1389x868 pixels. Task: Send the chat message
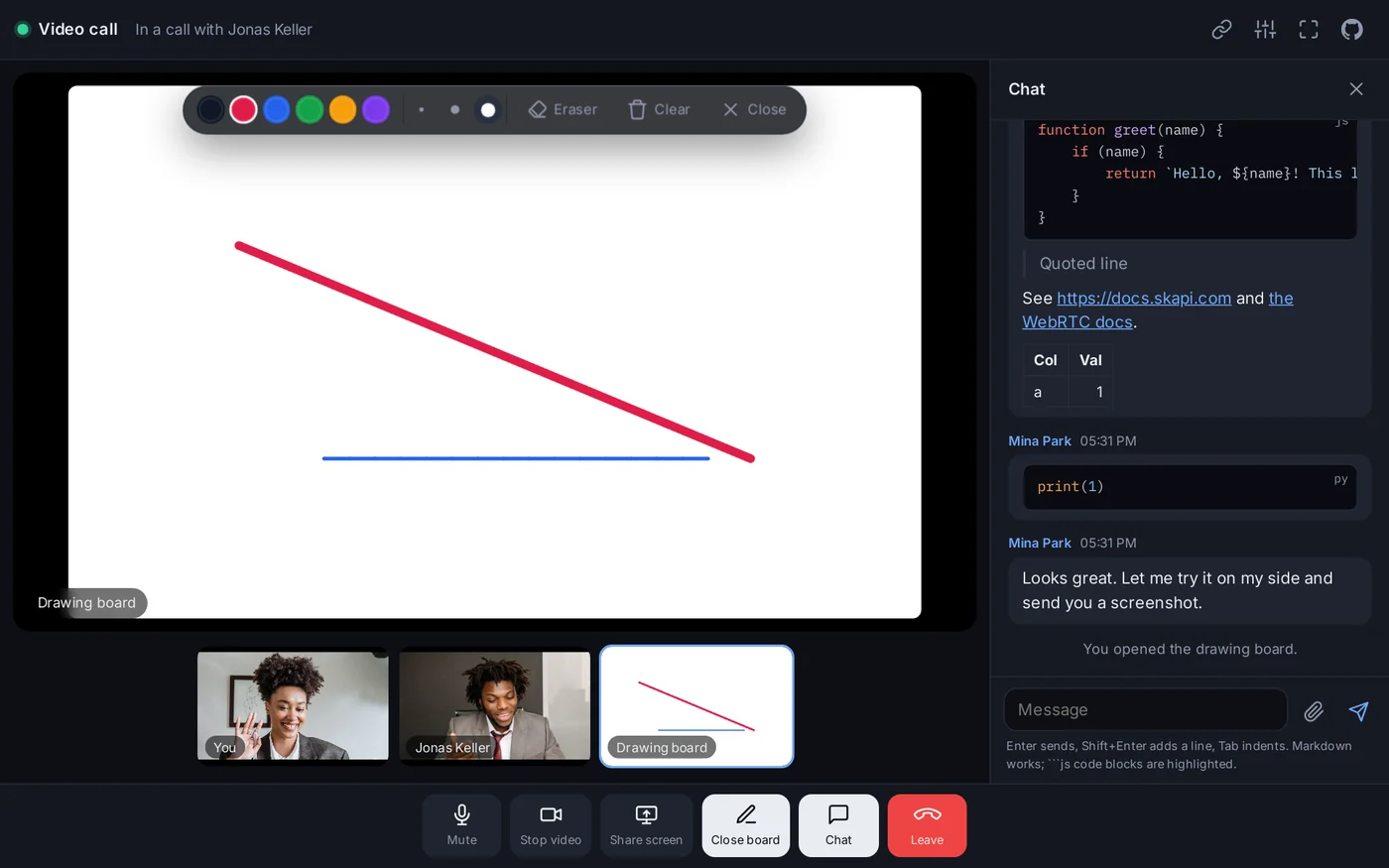point(1358,710)
